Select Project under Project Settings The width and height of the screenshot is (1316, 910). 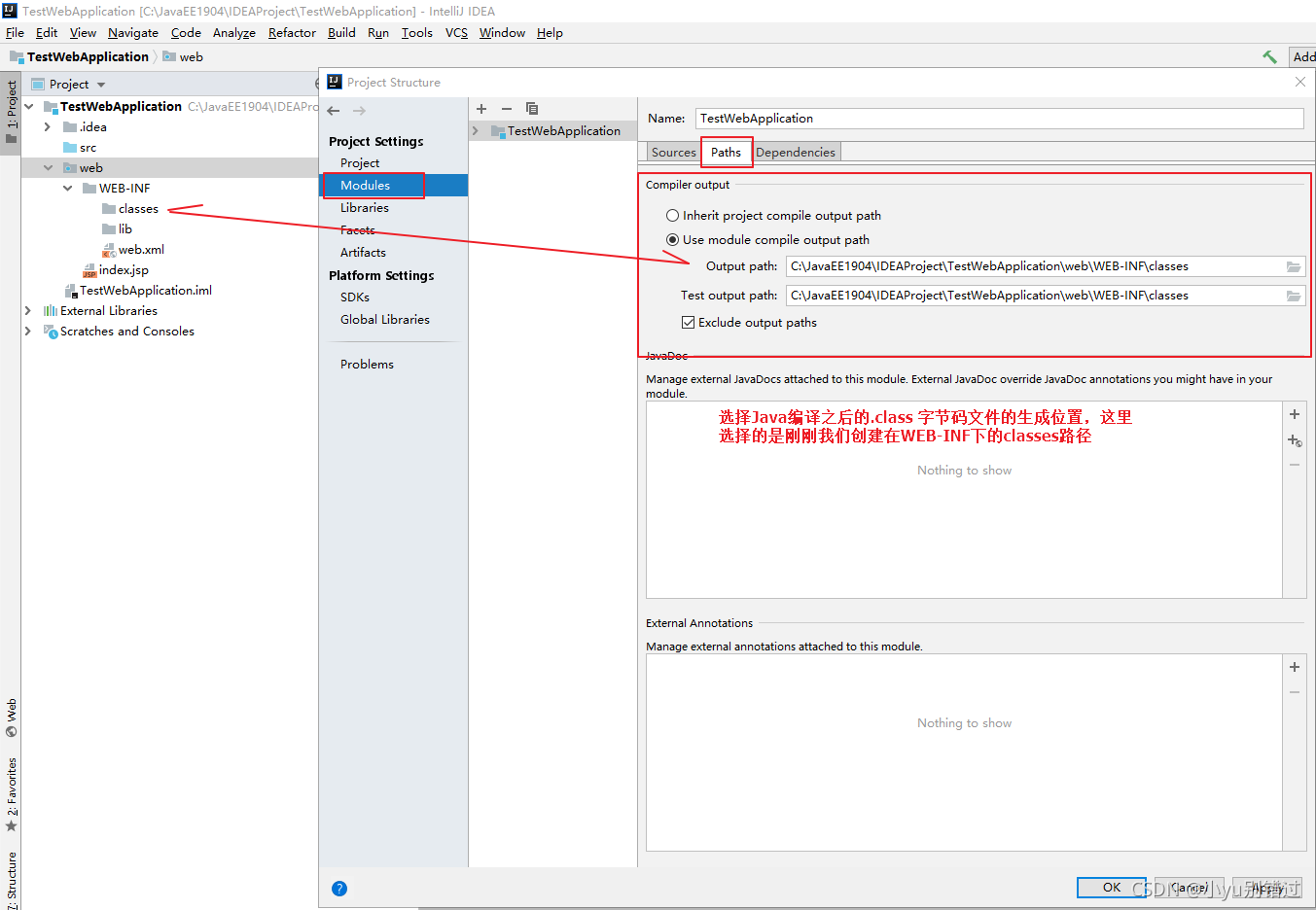(360, 163)
